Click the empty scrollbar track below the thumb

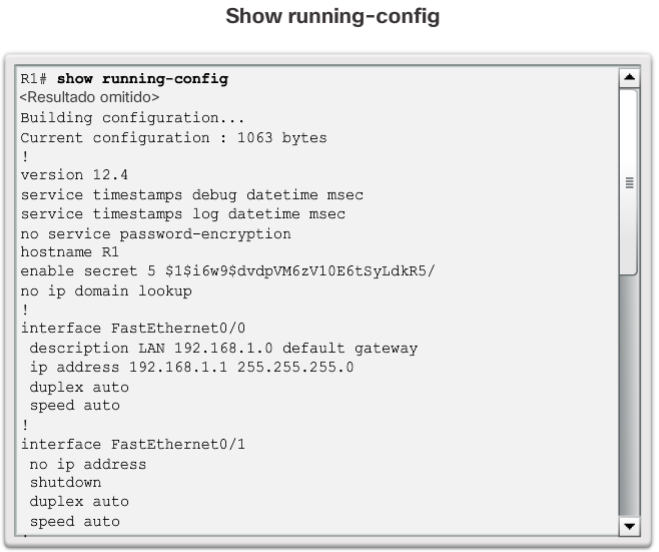point(628,400)
